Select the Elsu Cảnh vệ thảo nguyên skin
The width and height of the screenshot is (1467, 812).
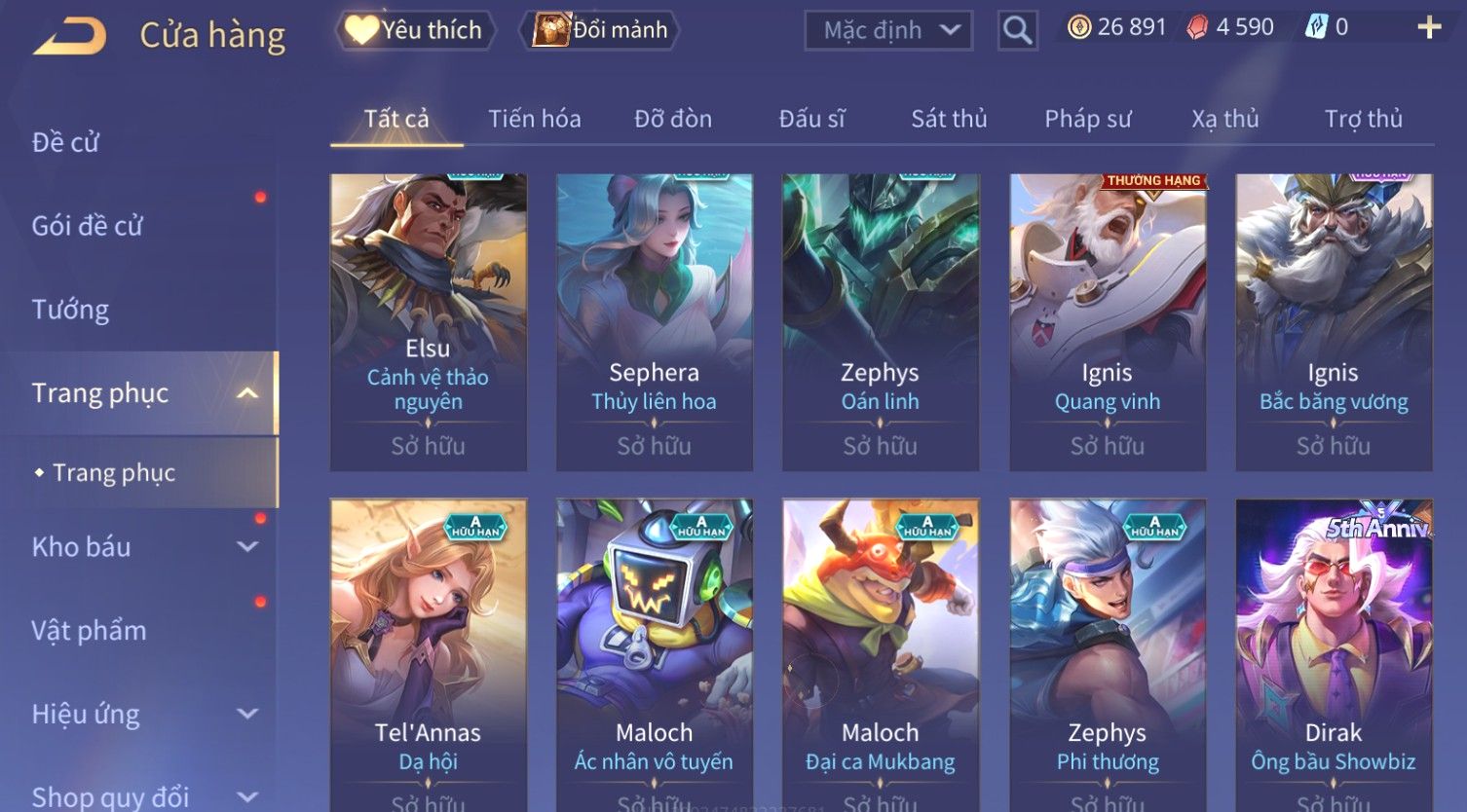429,322
